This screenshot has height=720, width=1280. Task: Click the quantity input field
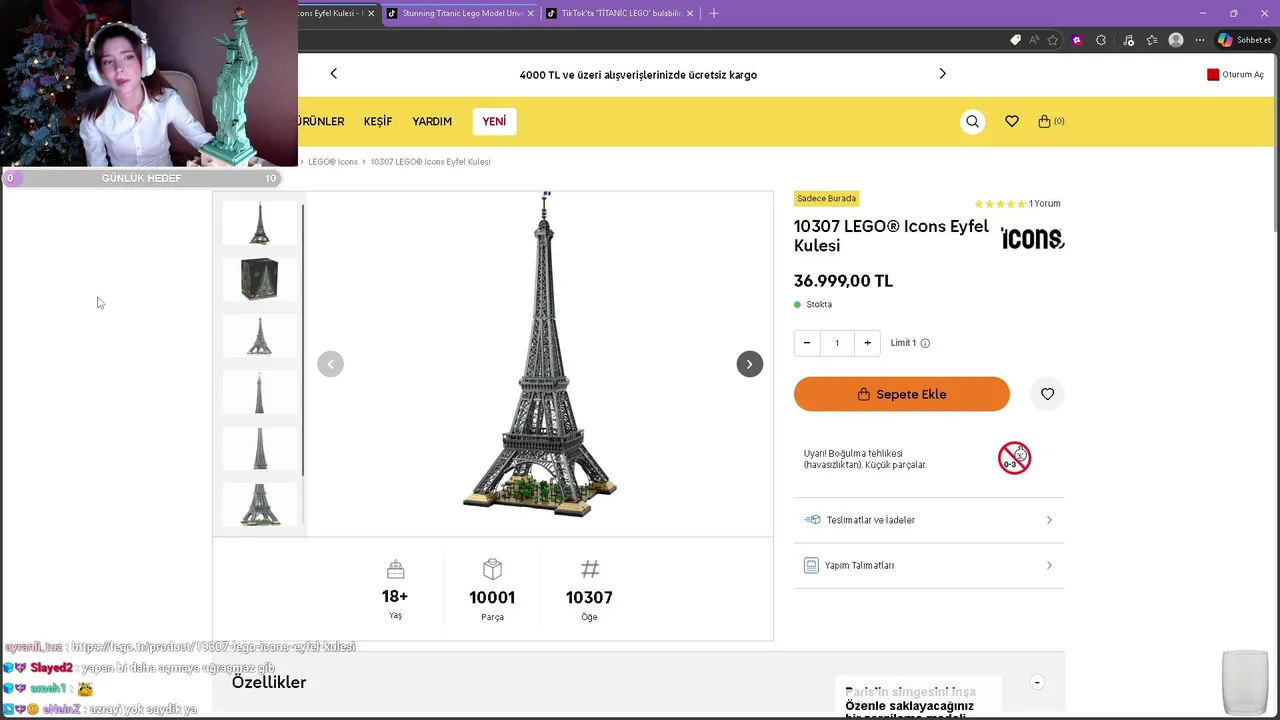coord(837,343)
